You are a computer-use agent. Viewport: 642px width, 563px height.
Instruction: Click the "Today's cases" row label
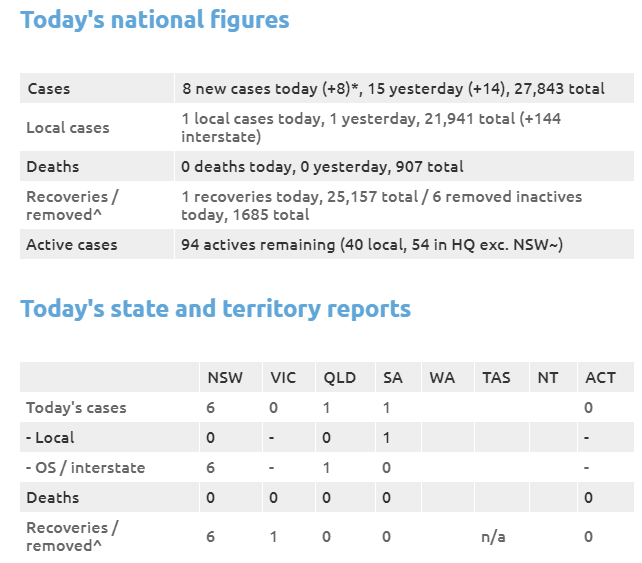pos(76,408)
